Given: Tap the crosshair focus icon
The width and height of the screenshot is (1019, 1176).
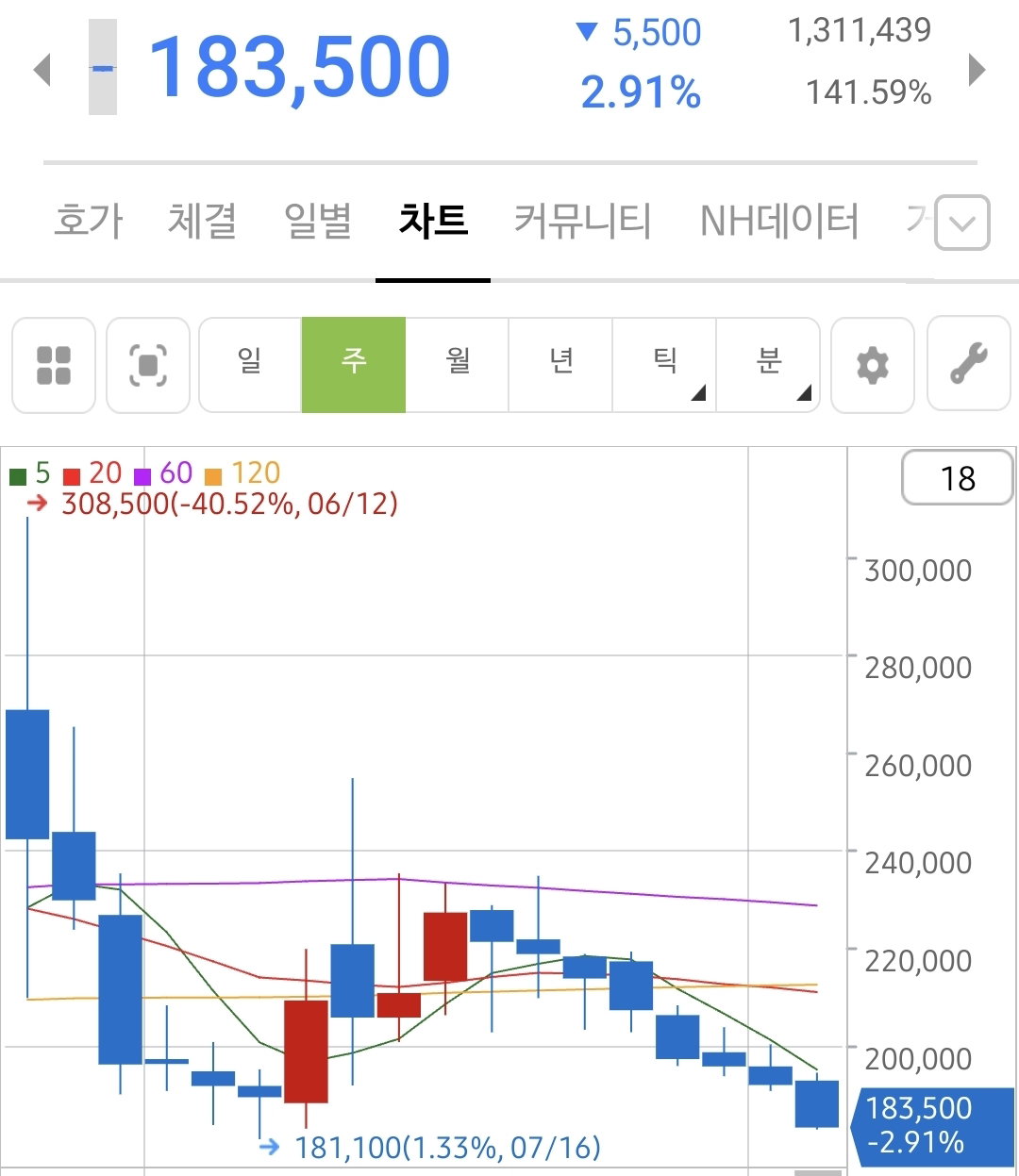Looking at the screenshot, I should coord(148,365).
